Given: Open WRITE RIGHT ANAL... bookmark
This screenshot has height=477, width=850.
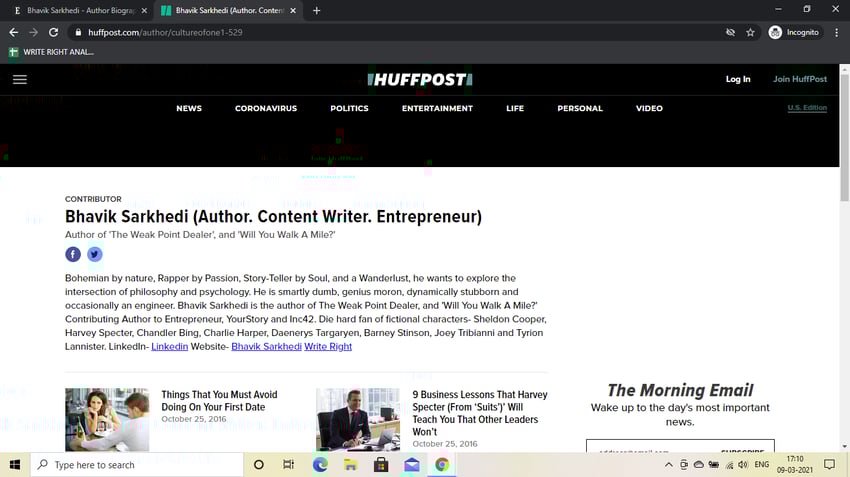Looking at the screenshot, I should point(51,52).
